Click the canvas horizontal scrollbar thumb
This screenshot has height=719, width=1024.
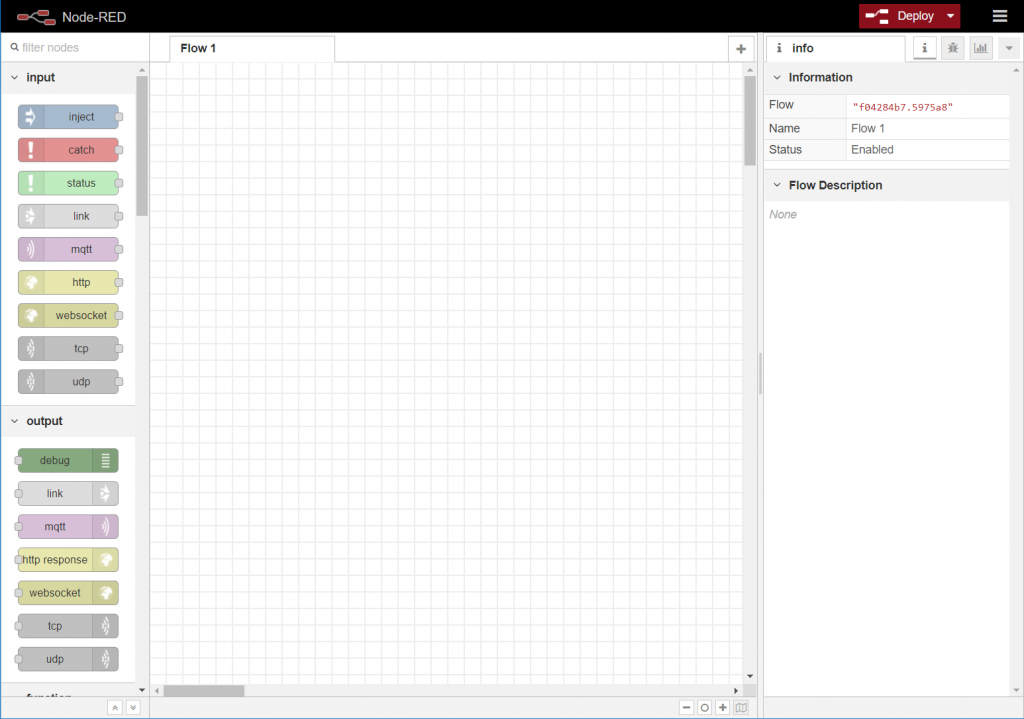204,690
